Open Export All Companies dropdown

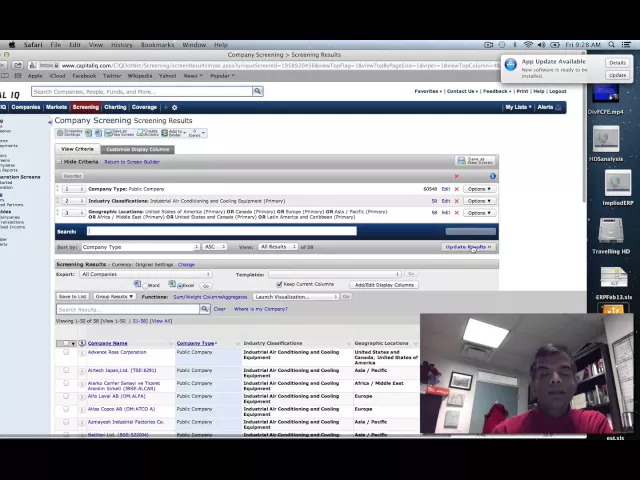(x=146, y=274)
